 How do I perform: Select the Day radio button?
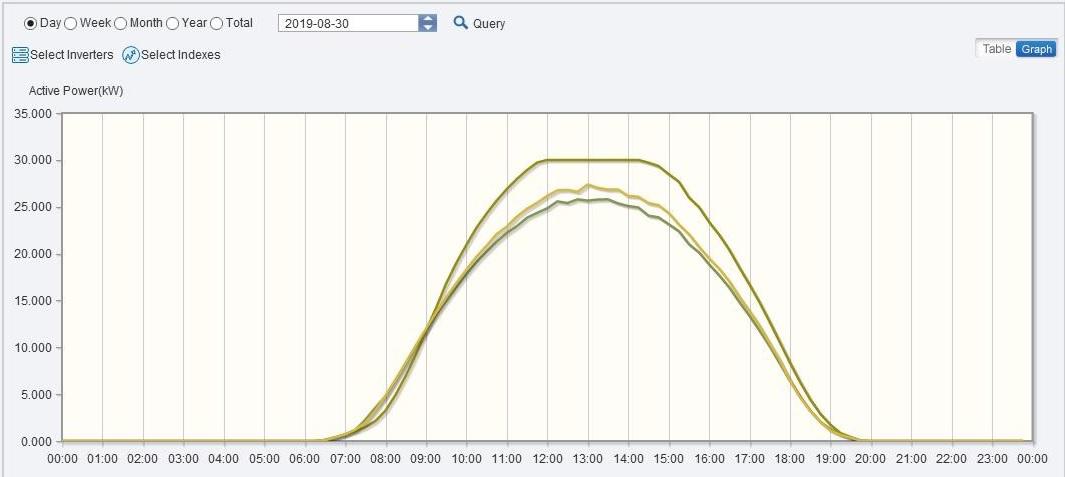[x=31, y=23]
